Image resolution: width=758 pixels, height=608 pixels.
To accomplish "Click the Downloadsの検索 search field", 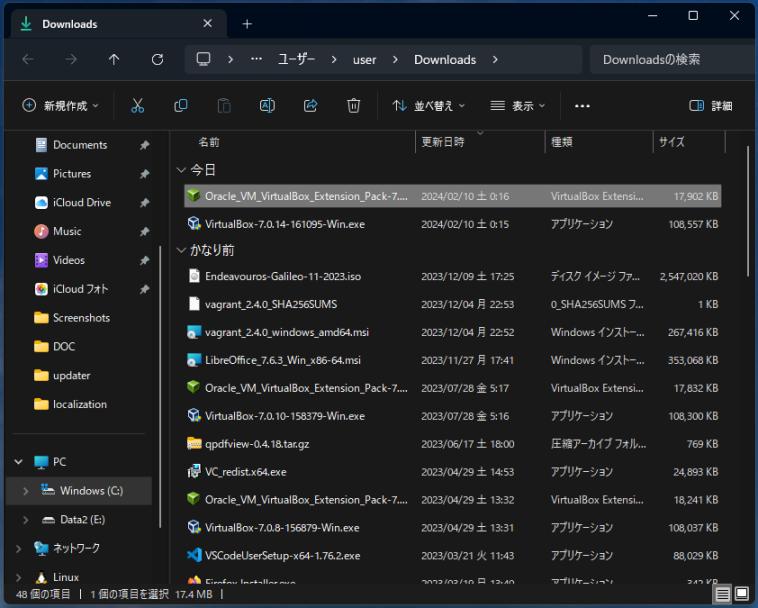I will click(672, 59).
